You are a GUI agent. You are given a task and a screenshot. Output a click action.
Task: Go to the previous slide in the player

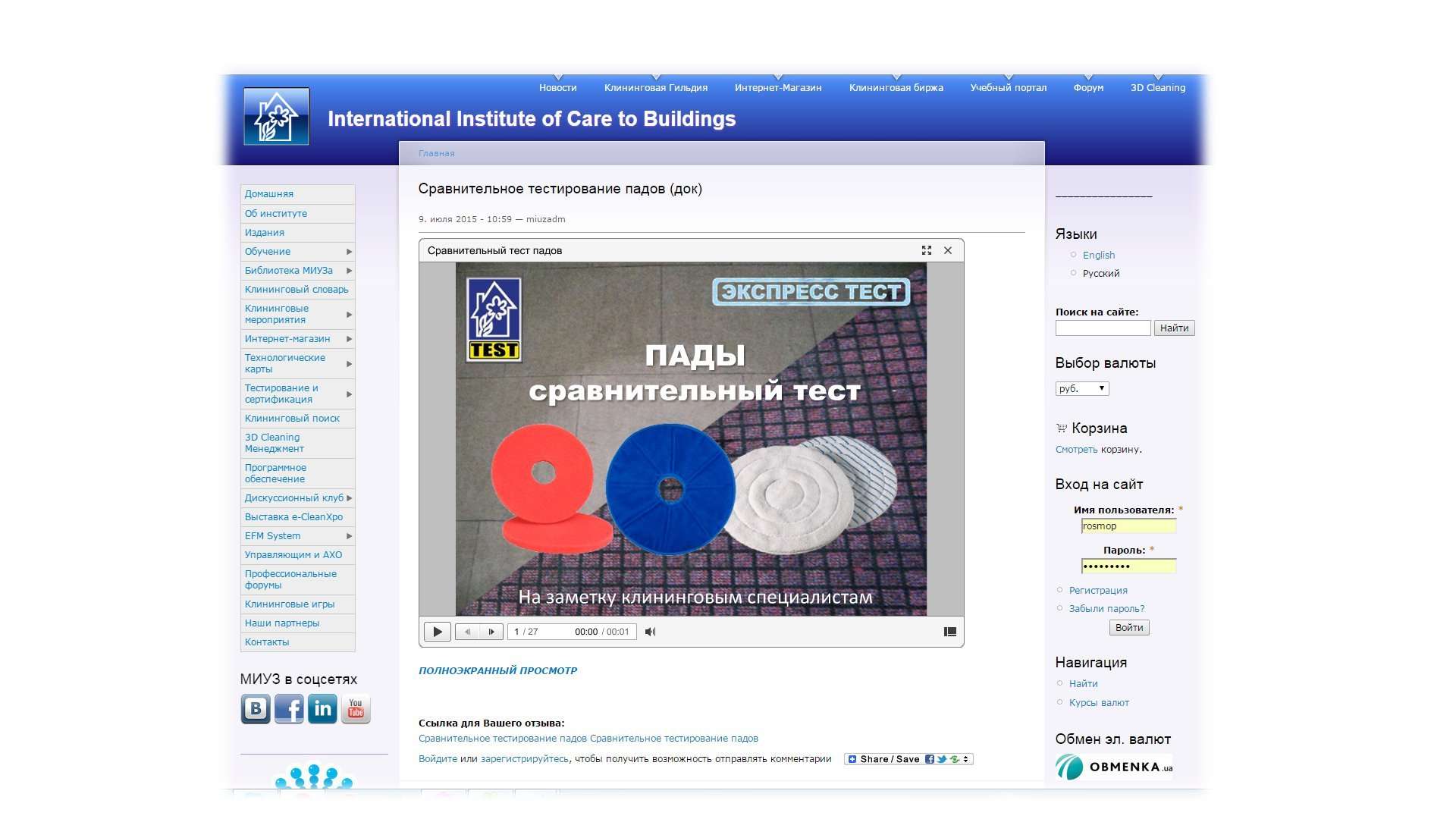(x=467, y=632)
